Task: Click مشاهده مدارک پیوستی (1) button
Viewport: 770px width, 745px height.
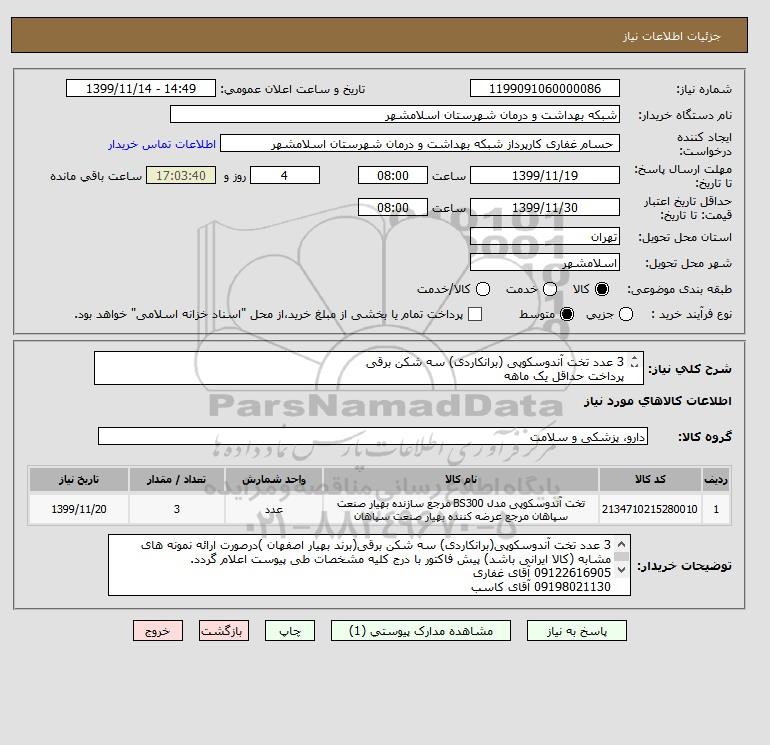Action: (421, 631)
